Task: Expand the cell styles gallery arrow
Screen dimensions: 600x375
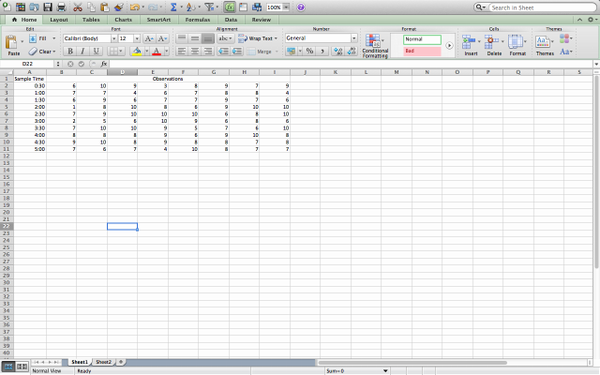Action: (x=449, y=45)
